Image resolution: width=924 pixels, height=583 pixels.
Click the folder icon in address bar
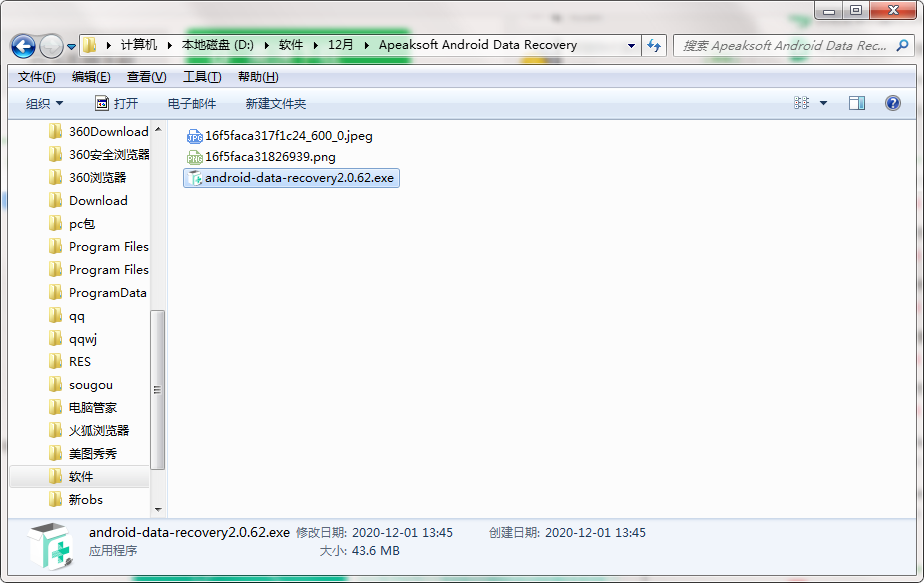90,45
